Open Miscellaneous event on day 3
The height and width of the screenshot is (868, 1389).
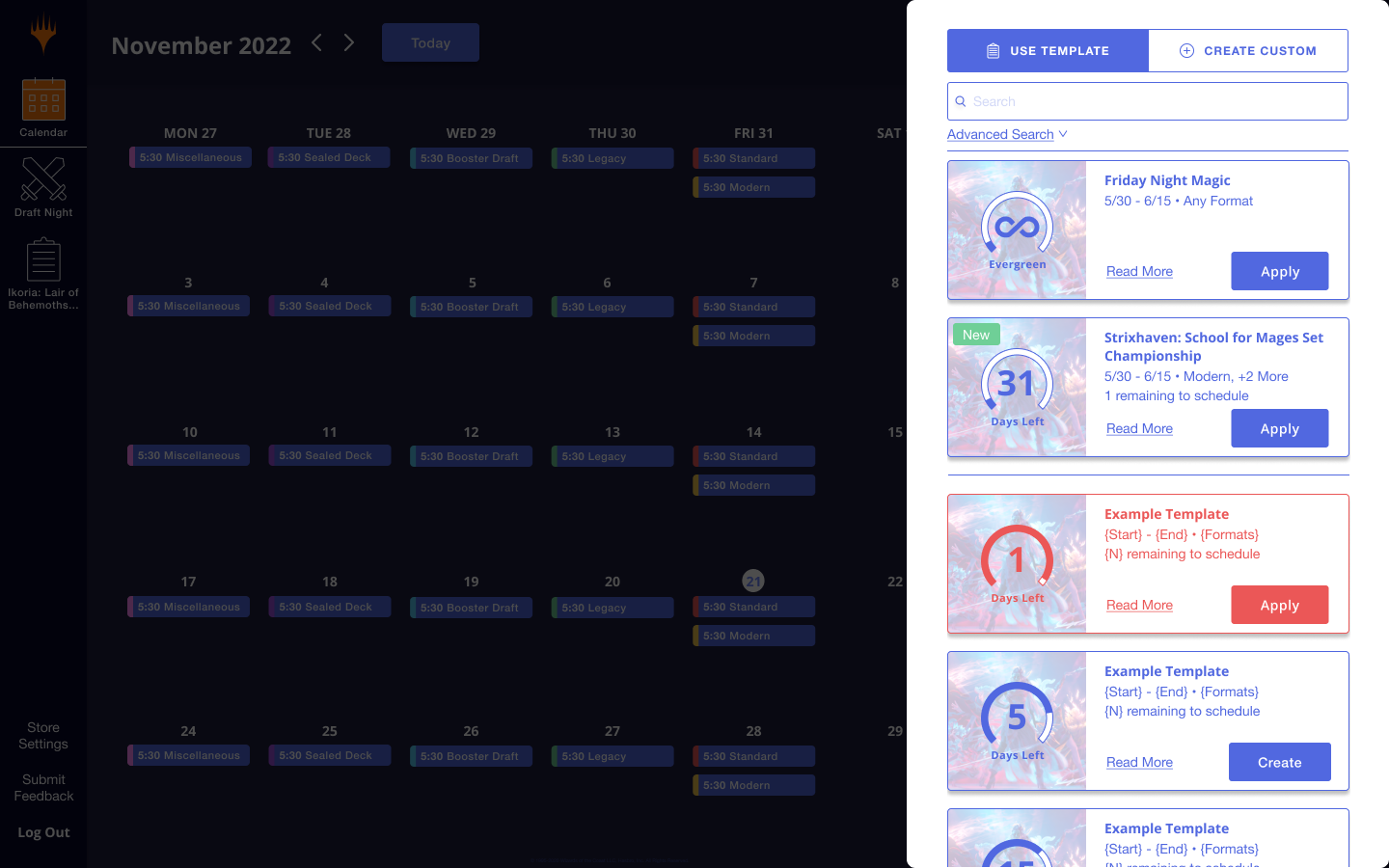[x=188, y=306]
